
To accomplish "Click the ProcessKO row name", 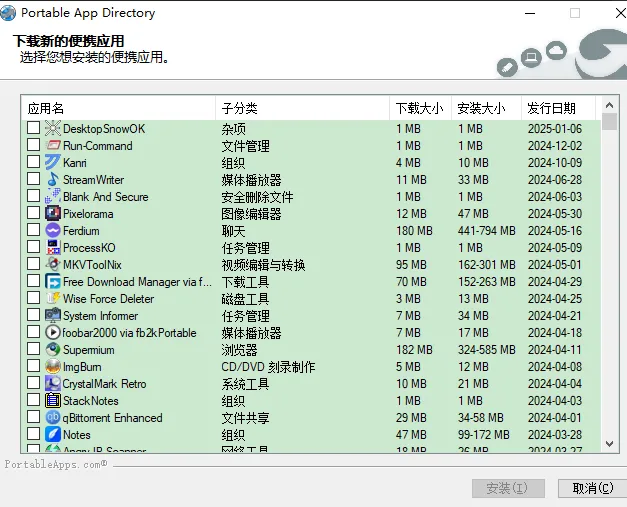I will (89, 248).
